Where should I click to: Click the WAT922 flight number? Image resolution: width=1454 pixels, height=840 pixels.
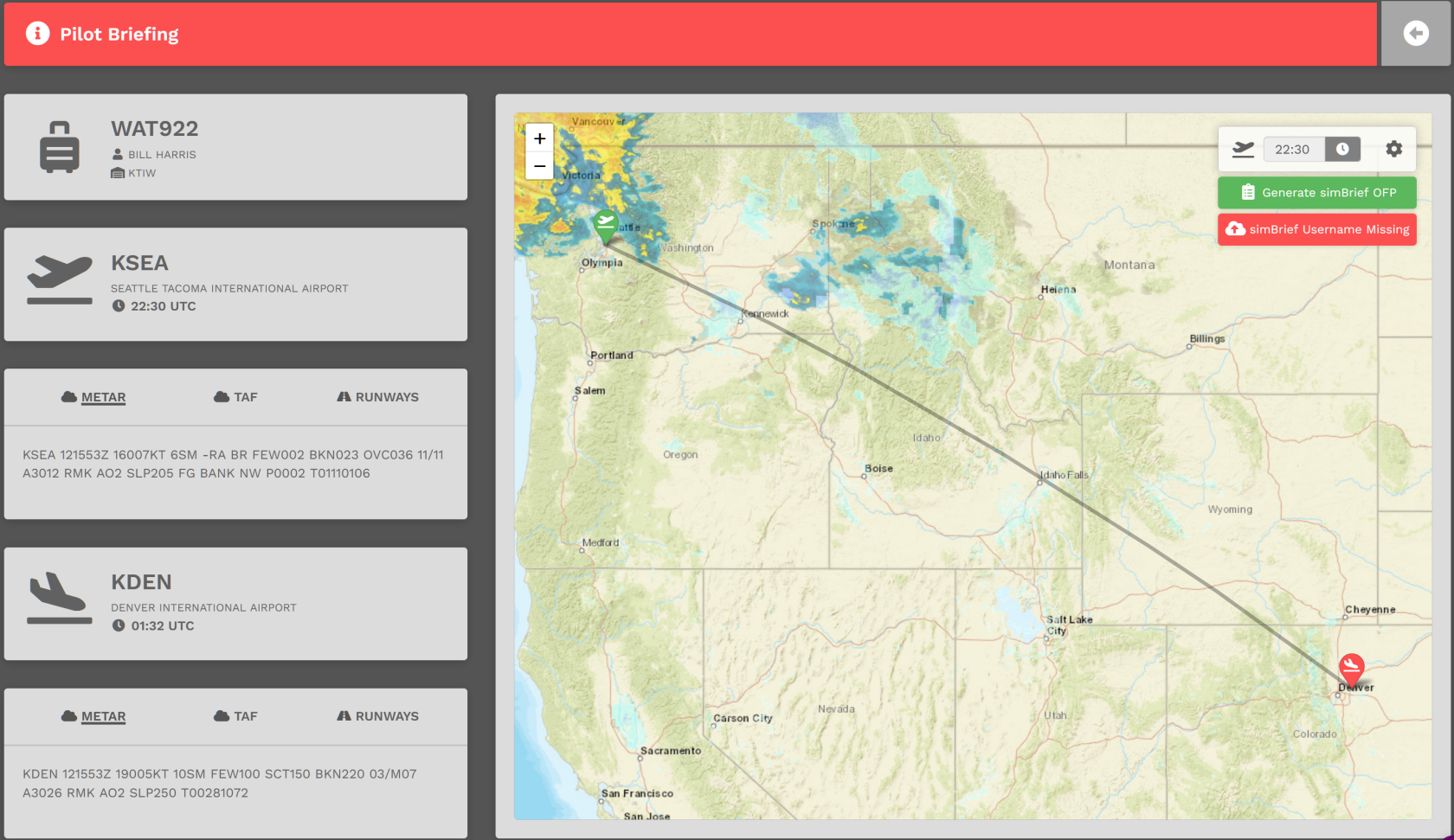click(x=155, y=129)
